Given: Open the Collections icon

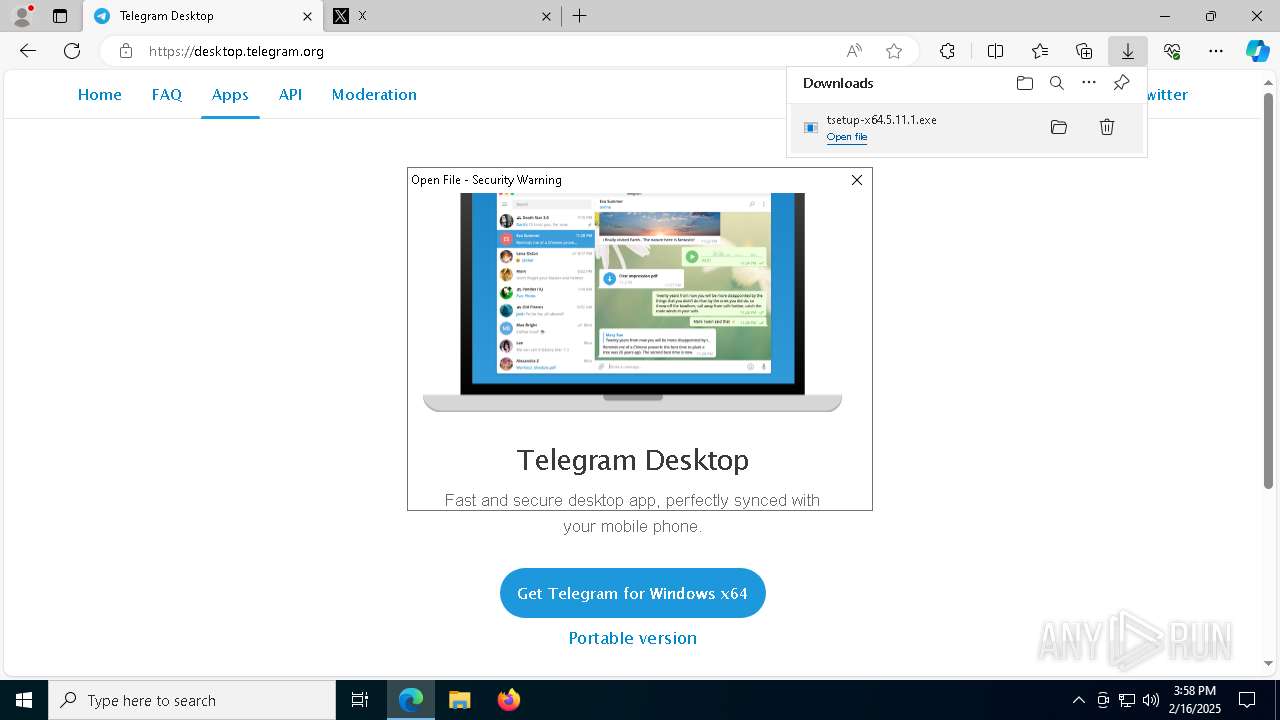Looking at the screenshot, I should point(1084,51).
